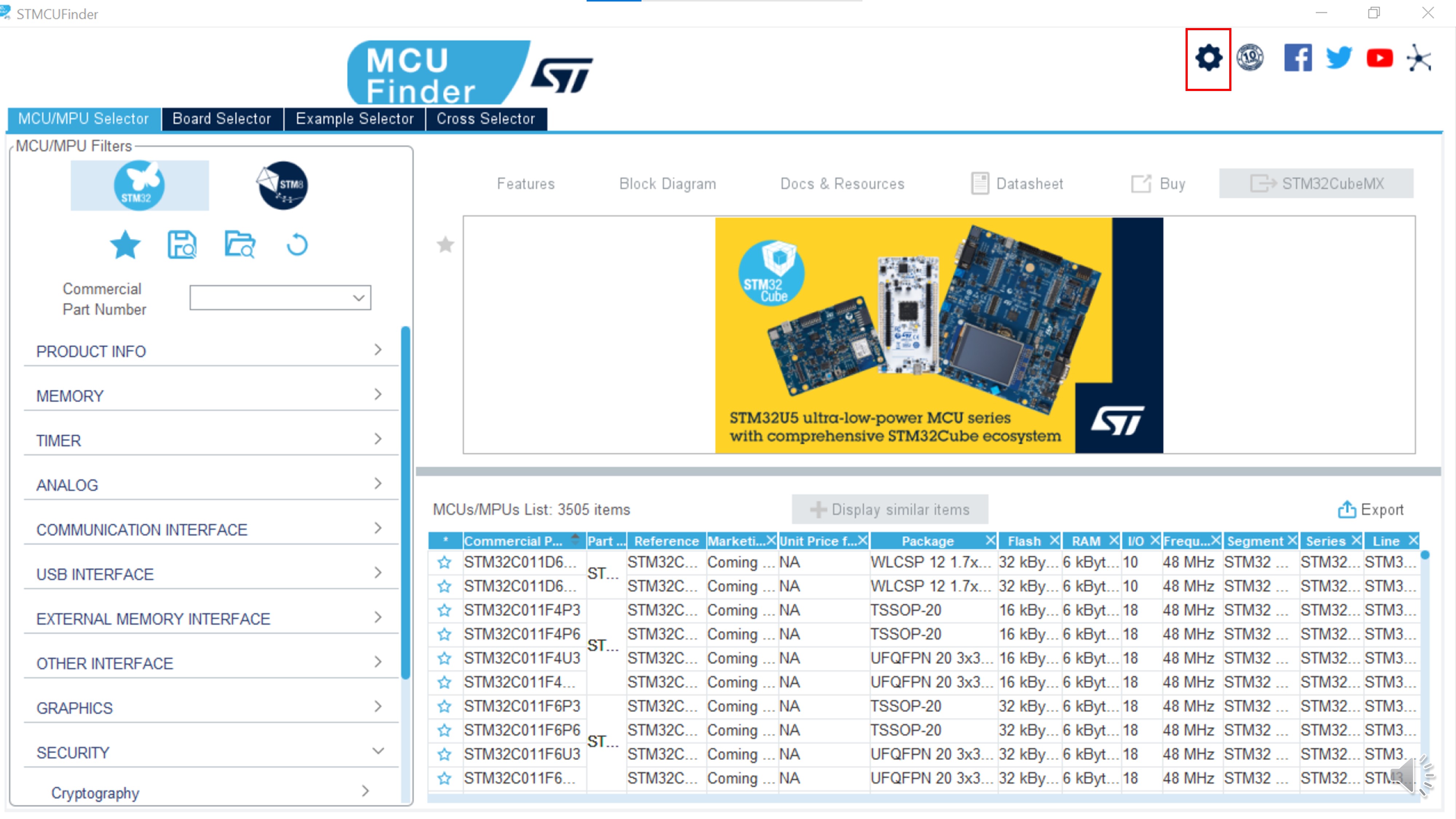The height and width of the screenshot is (819, 1456).
Task: Save the current search filter icon
Action: (182, 245)
